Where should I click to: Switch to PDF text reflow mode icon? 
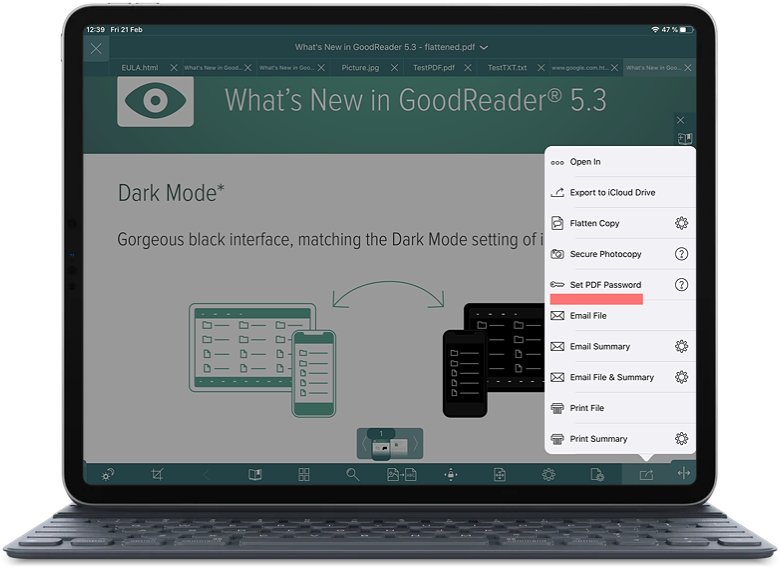point(402,474)
